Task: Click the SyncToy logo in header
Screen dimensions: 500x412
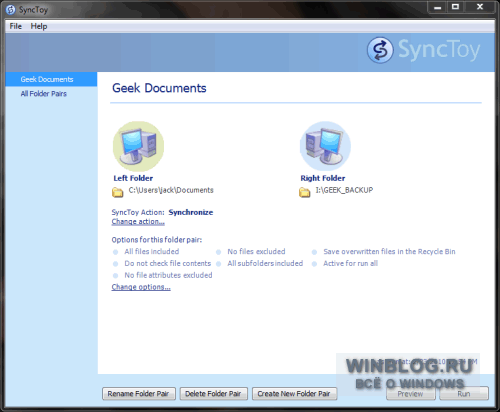Action: pos(423,50)
